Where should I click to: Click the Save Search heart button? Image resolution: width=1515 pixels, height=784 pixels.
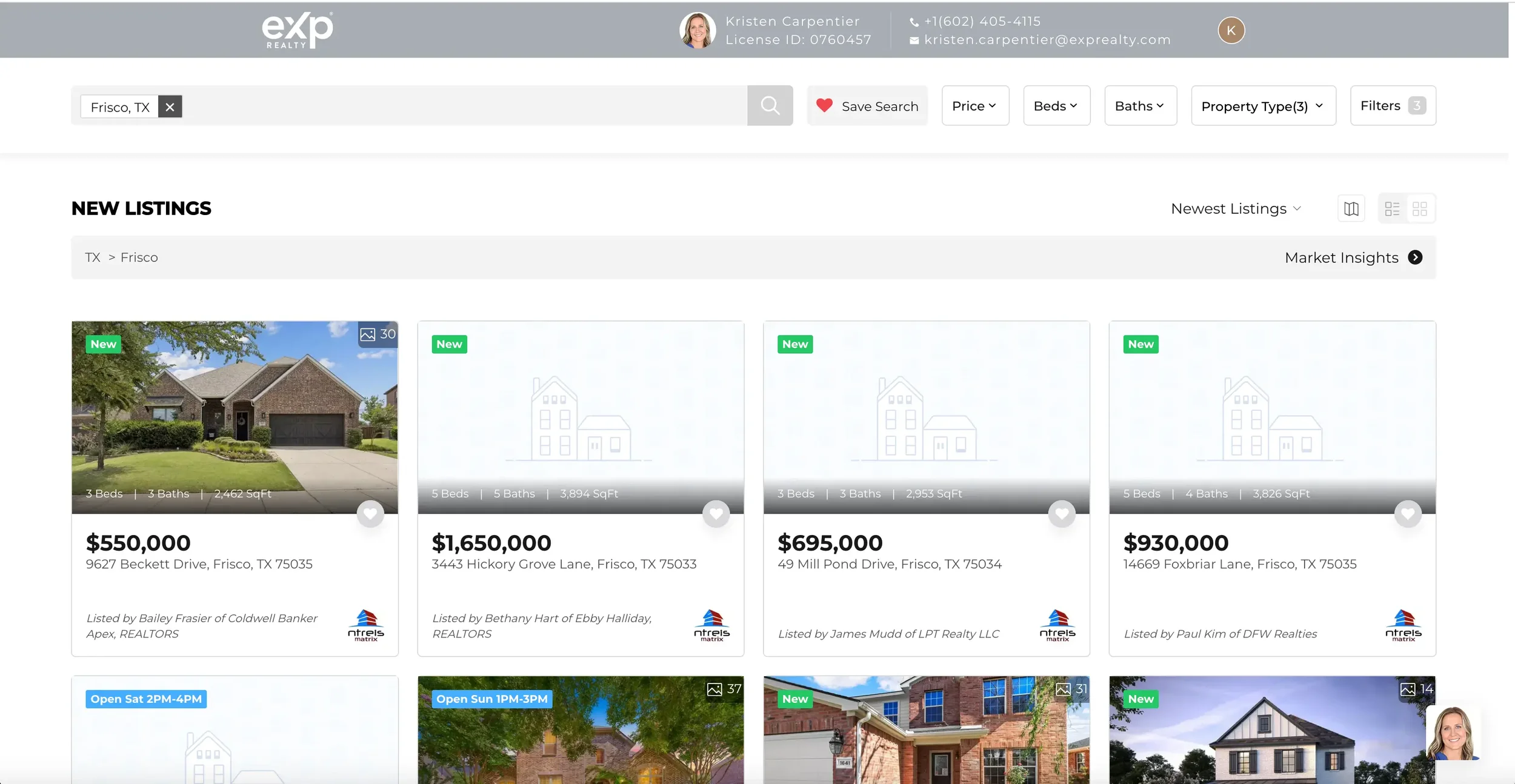867,106
